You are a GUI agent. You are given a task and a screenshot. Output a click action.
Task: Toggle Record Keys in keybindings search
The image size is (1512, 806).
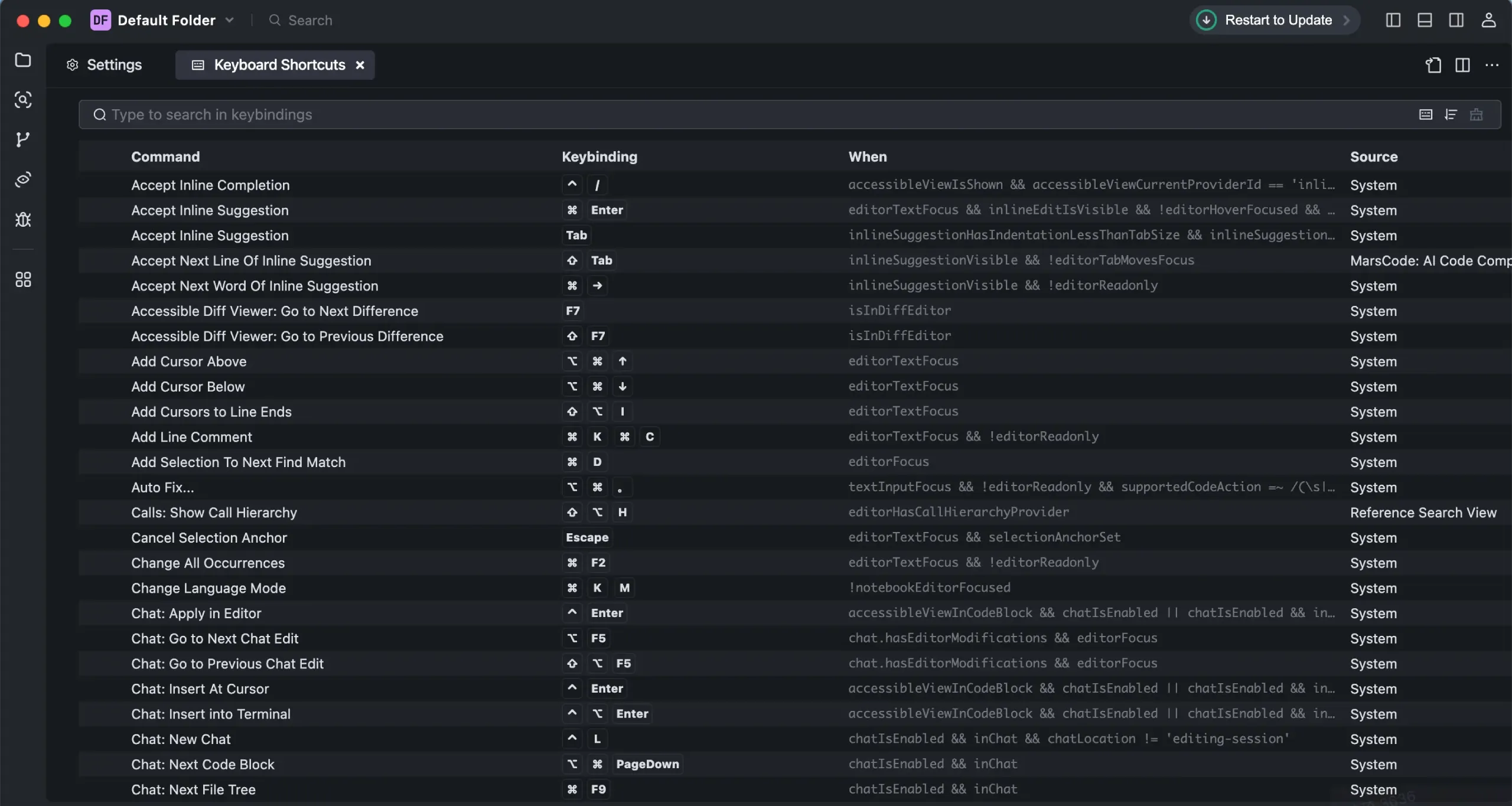[1426, 115]
